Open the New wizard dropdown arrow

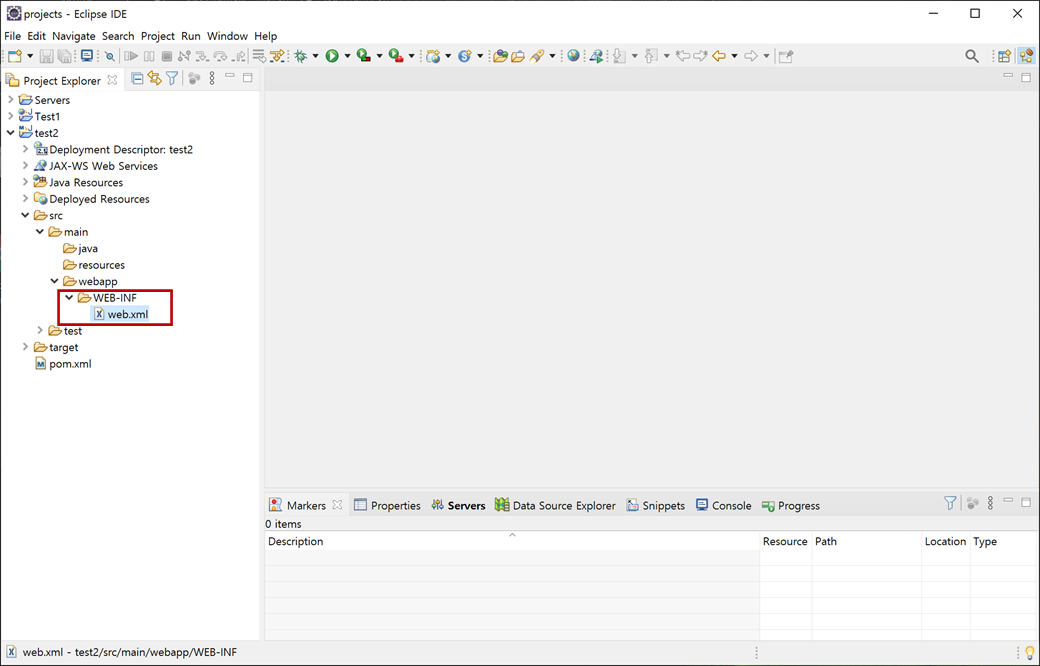(x=30, y=56)
